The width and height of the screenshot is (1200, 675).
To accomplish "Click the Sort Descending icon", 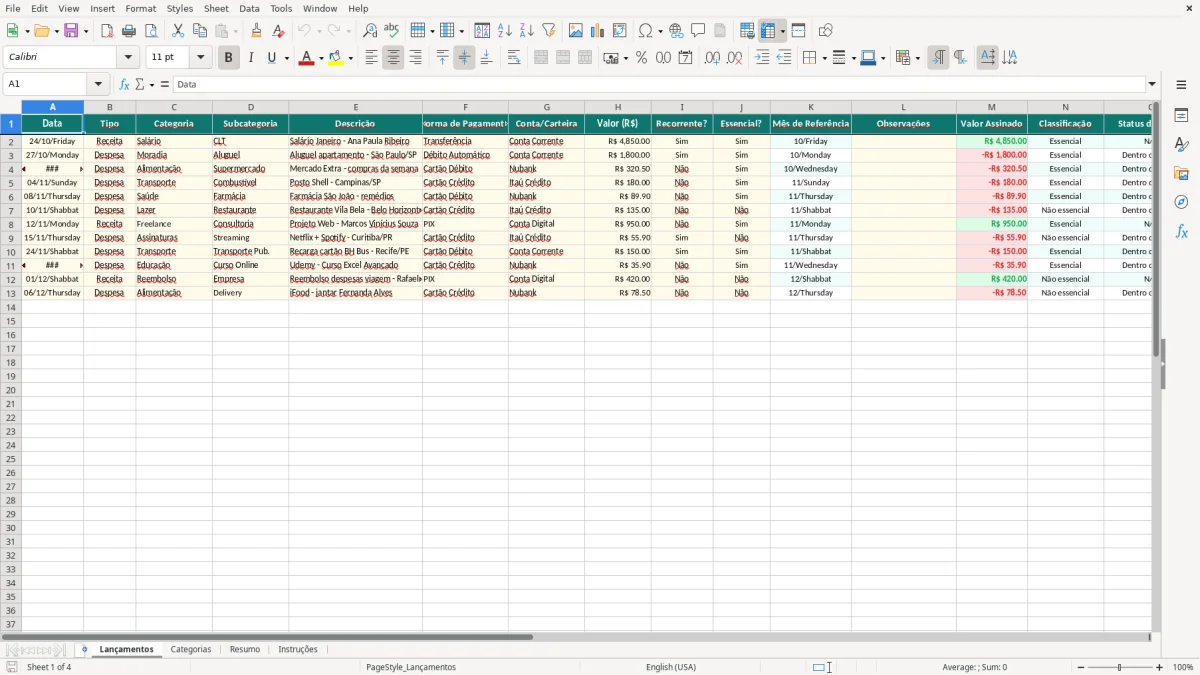I will 527,31.
